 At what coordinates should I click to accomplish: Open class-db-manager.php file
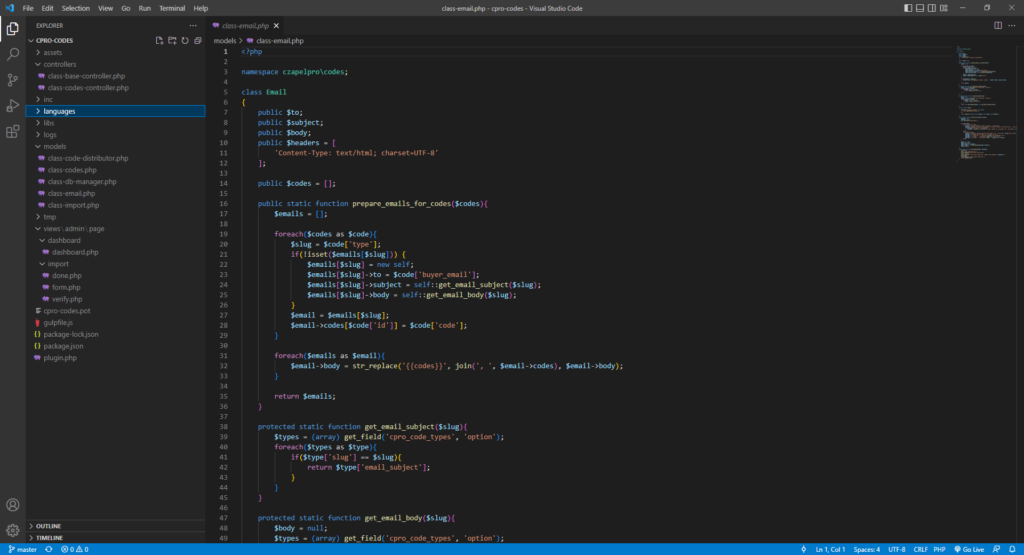coord(82,182)
